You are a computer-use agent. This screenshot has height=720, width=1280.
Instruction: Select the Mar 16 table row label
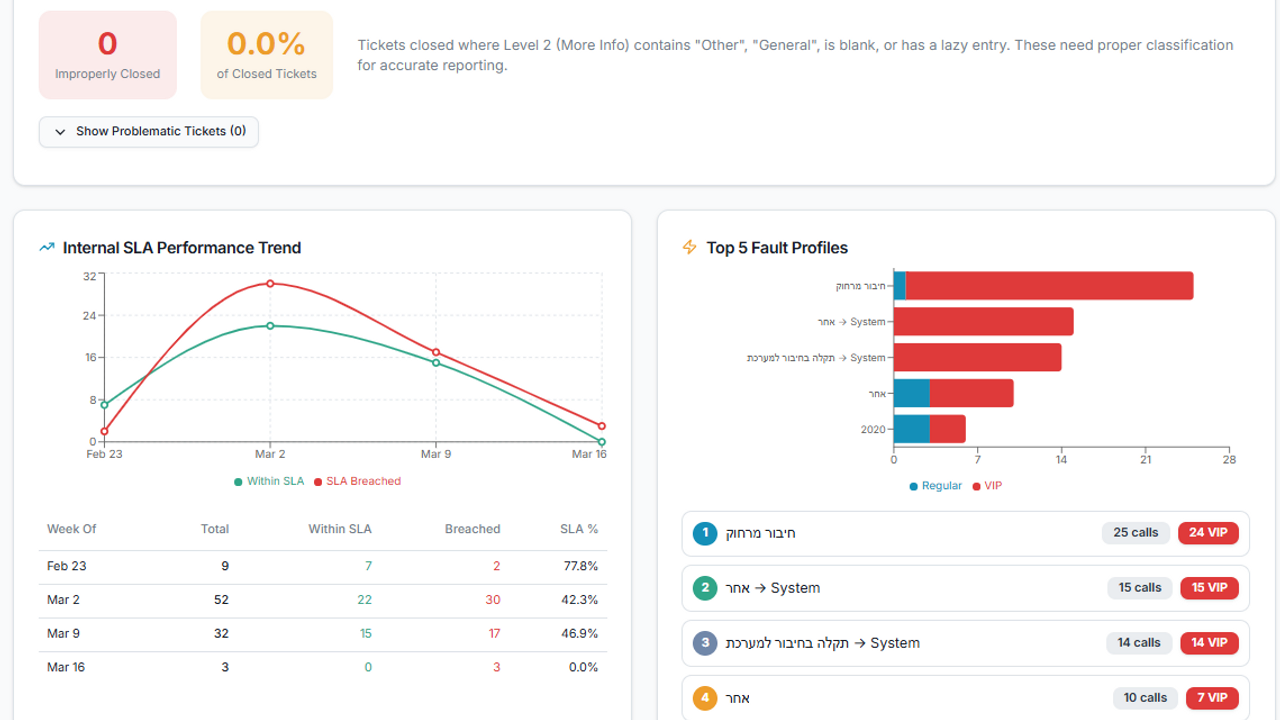[66, 667]
